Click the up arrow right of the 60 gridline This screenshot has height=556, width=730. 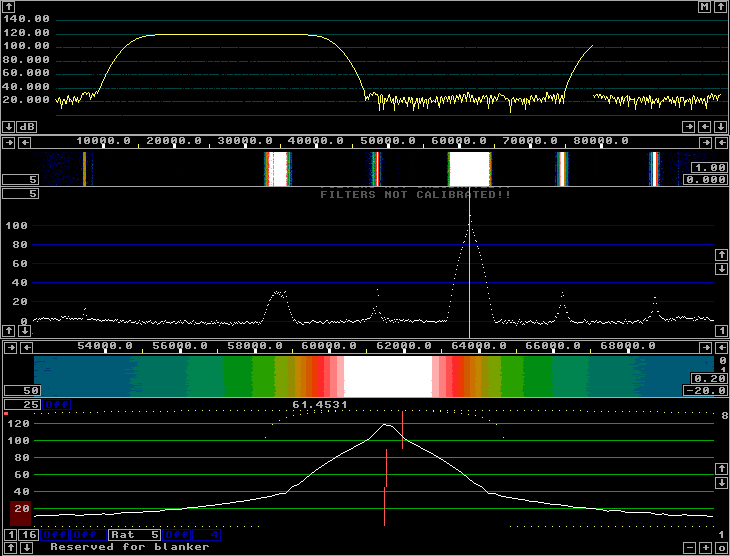pos(721,254)
